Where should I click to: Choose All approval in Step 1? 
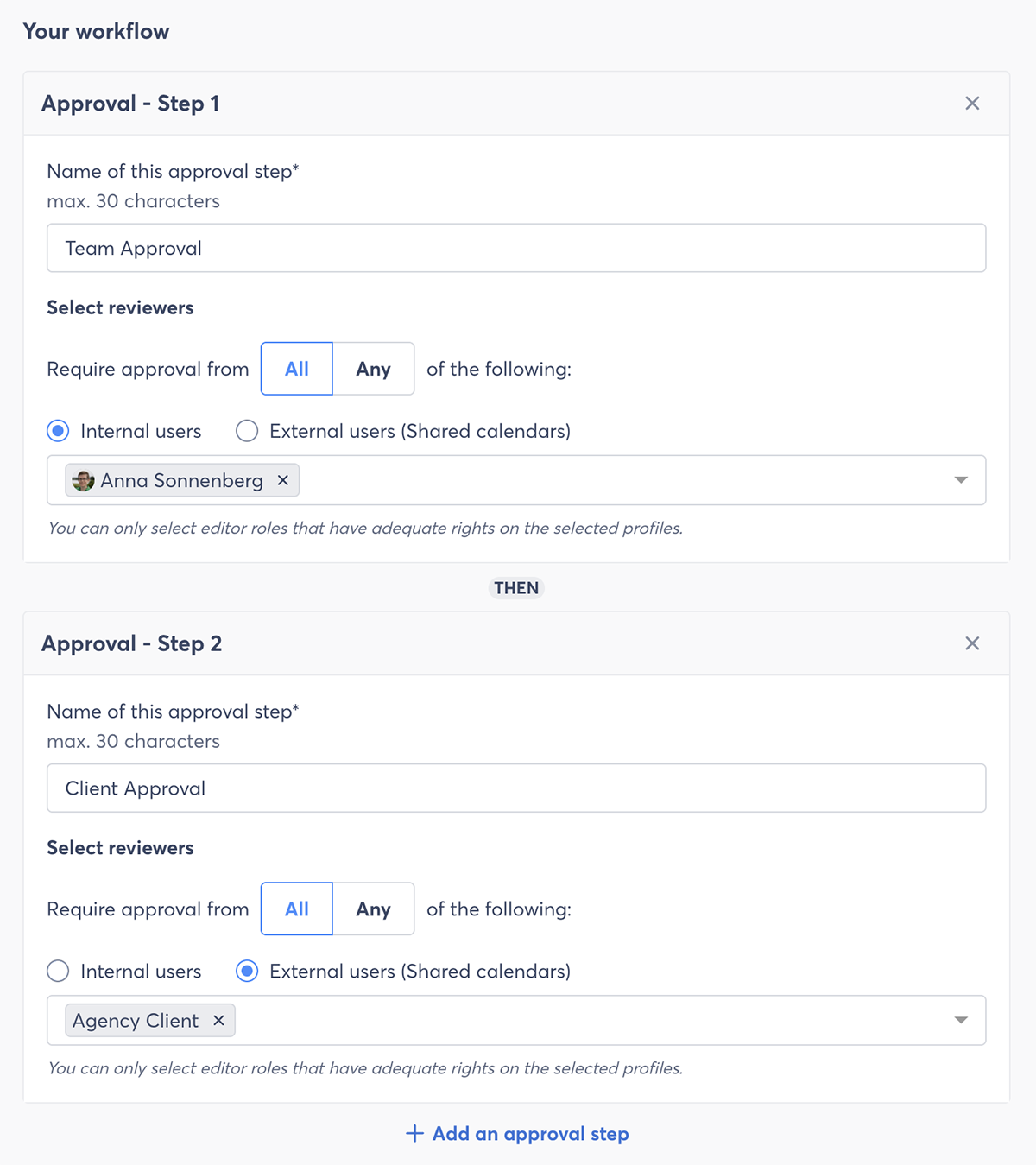297,369
